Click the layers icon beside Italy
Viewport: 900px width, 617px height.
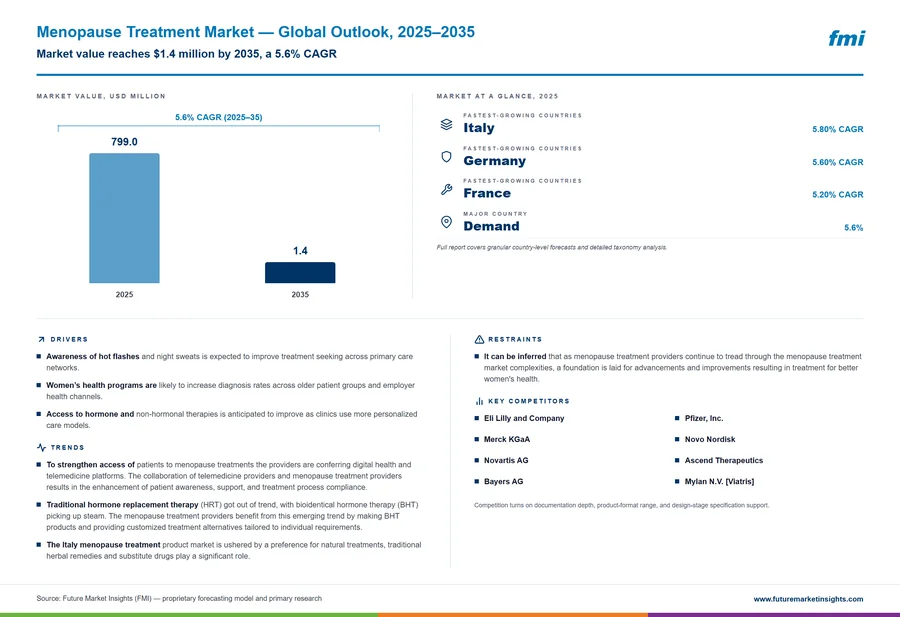(446, 124)
